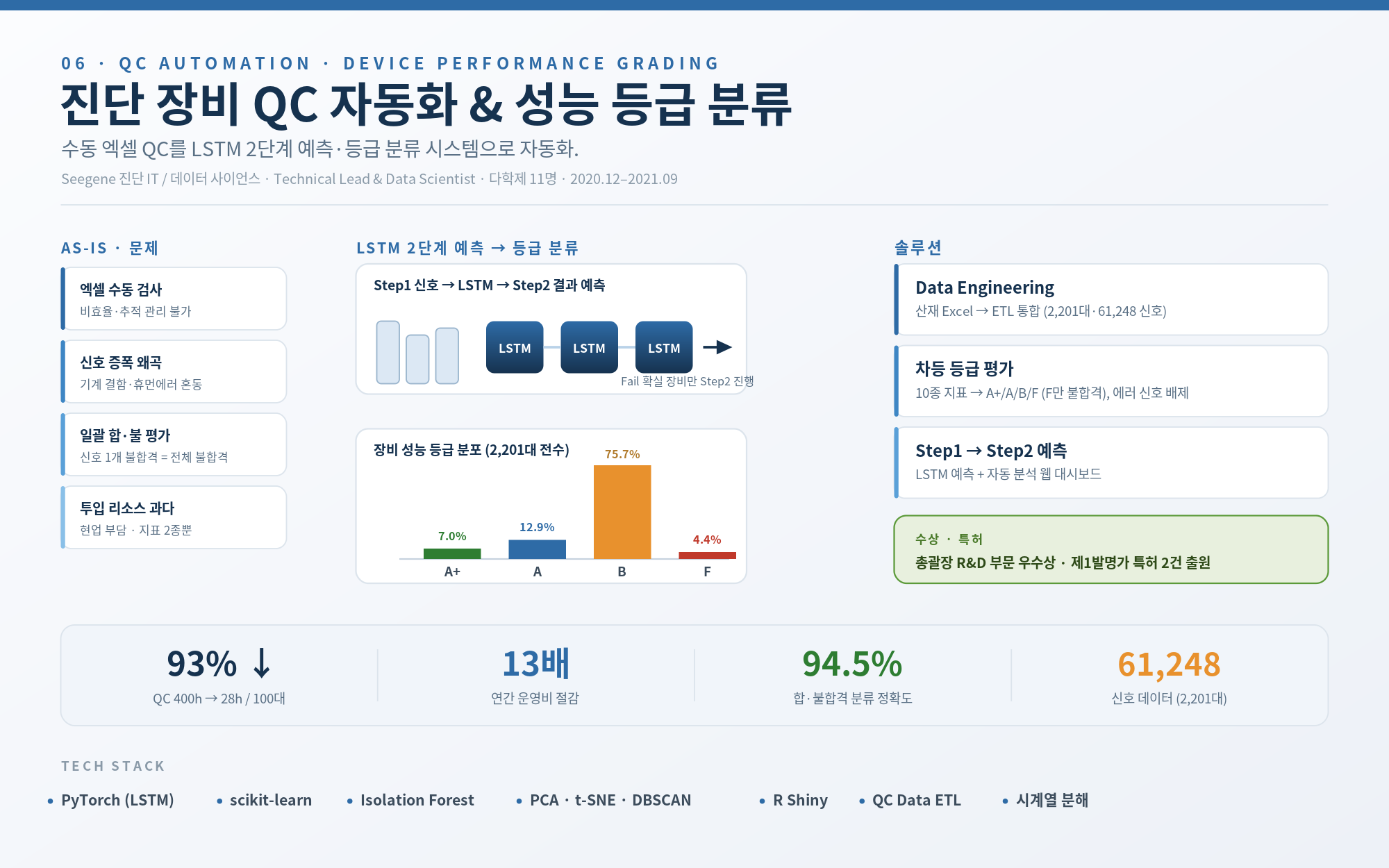Click the green 수상 · 특허 award box
Image resolution: width=1389 pixels, height=868 pixels.
1111,549
